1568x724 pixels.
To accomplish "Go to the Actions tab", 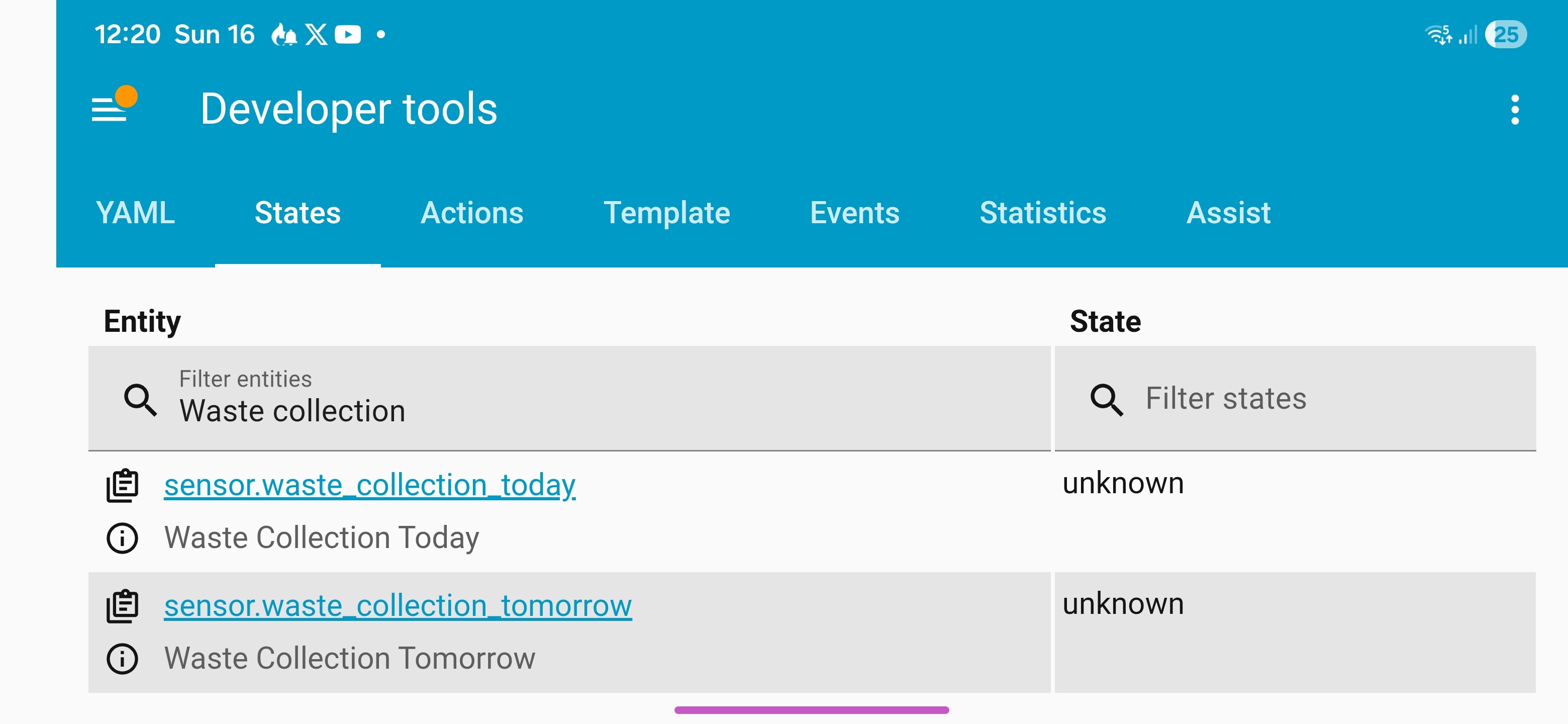I will click(472, 213).
